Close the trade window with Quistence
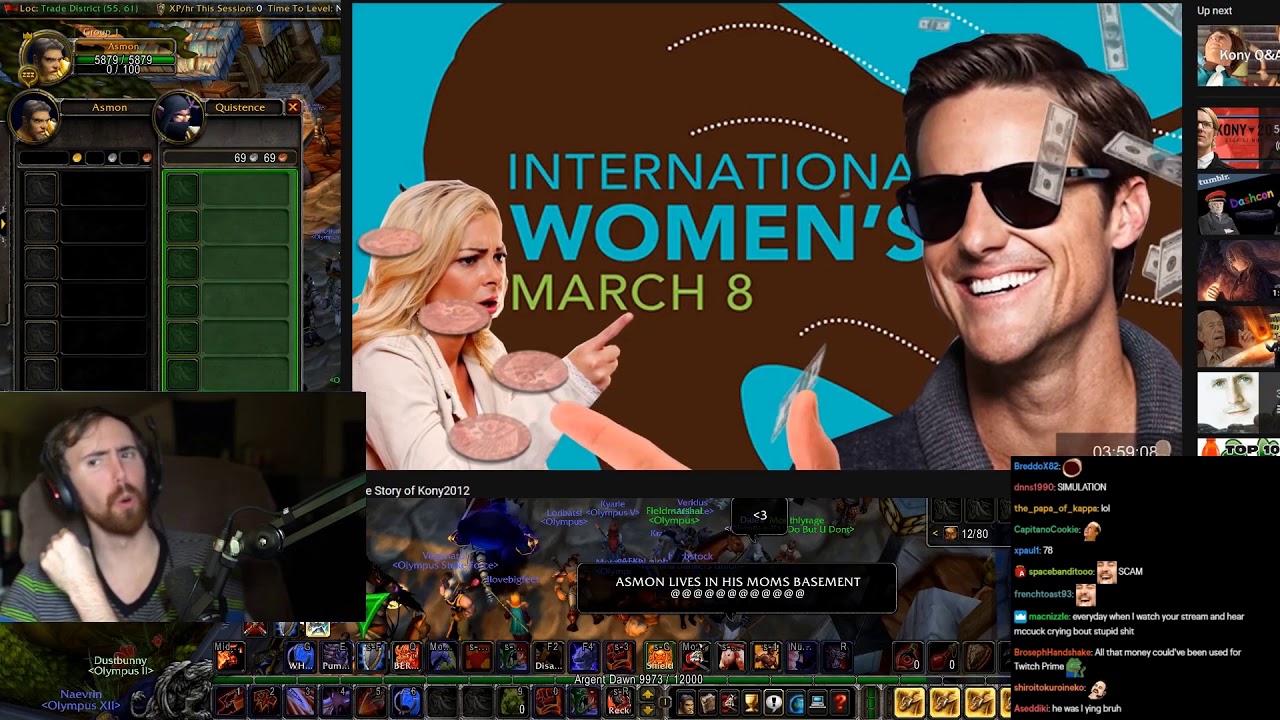1280x720 pixels. (x=293, y=107)
